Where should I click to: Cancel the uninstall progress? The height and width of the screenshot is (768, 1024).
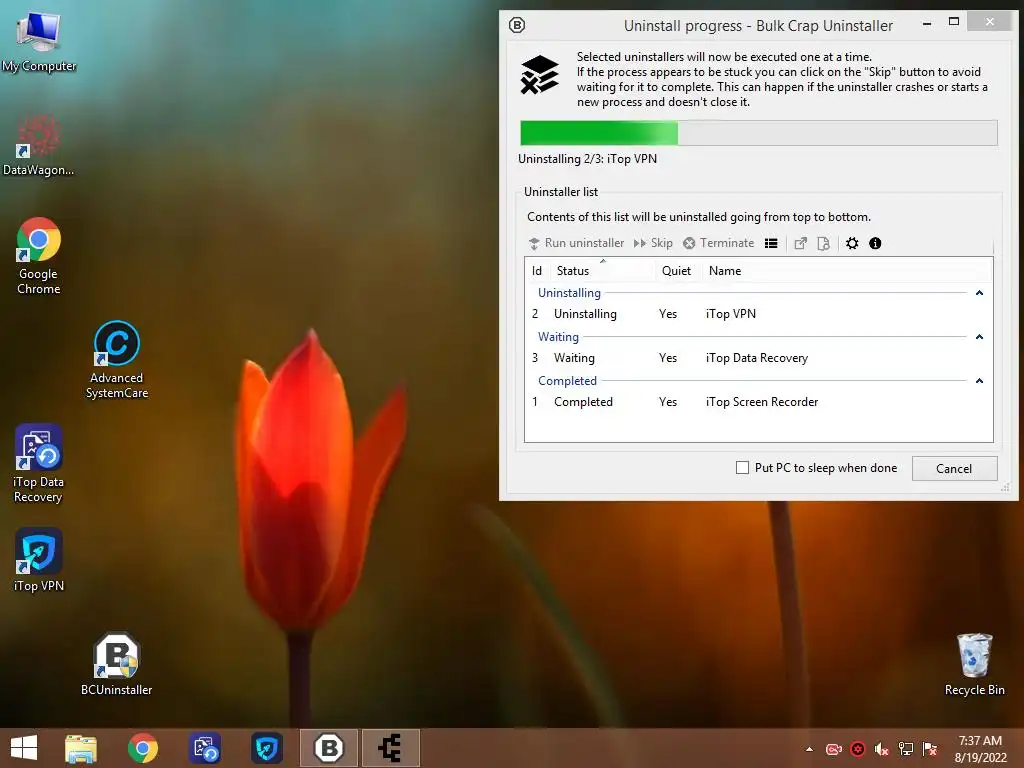(x=954, y=468)
